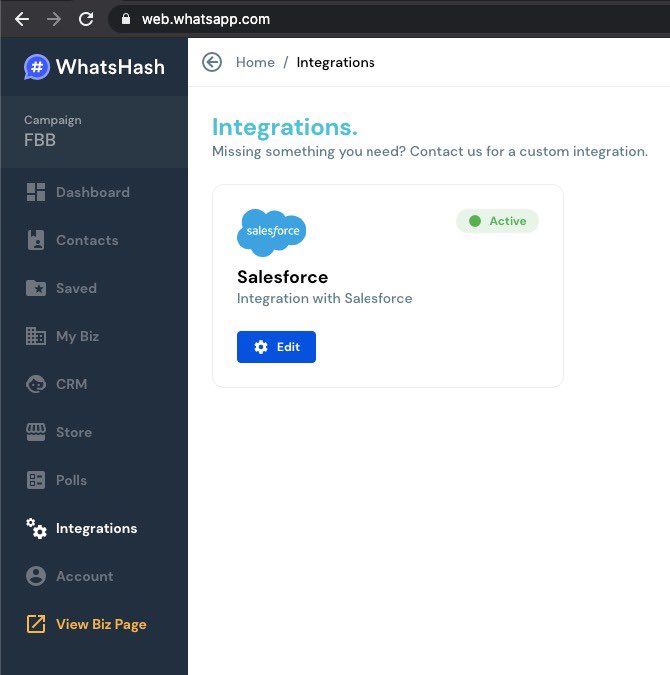Click the Polls ballot icon
The width and height of the screenshot is (670, 675).
(36, 480)
